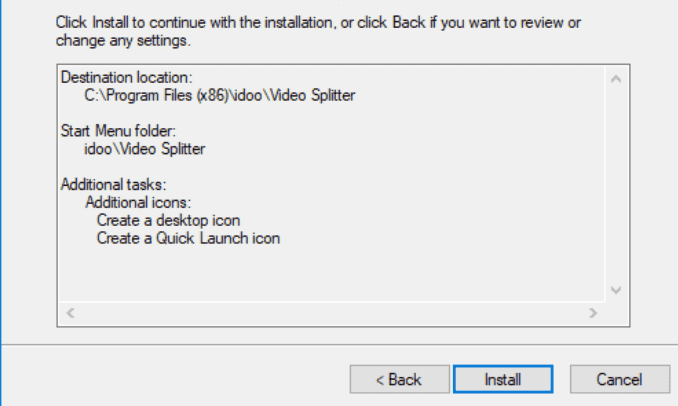
Task: Click the 'Destination location:' heading line
Action: pos(126,77)
